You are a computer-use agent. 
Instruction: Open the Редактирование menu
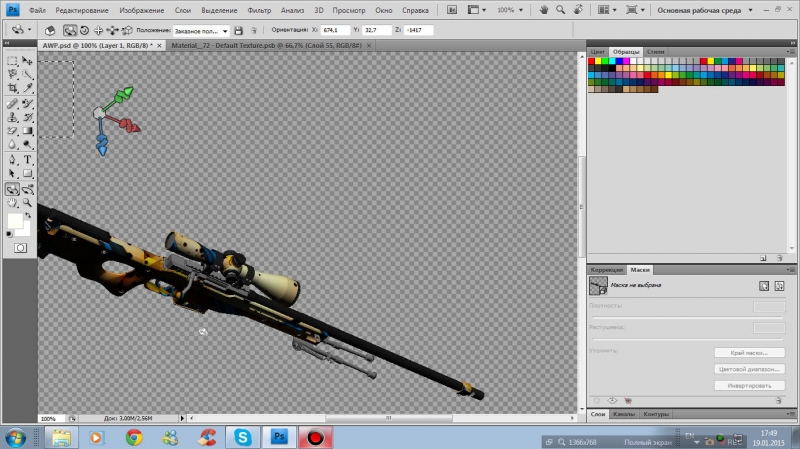click(82, 10)
